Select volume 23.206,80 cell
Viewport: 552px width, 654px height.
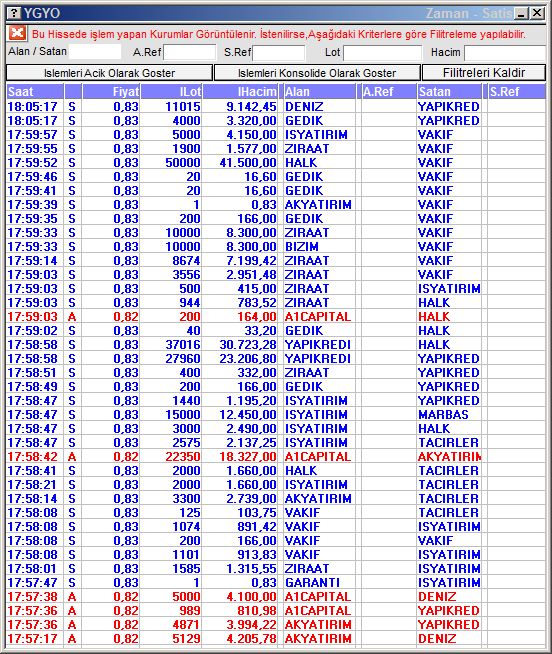pyautogui.click(x=248, y=359)
